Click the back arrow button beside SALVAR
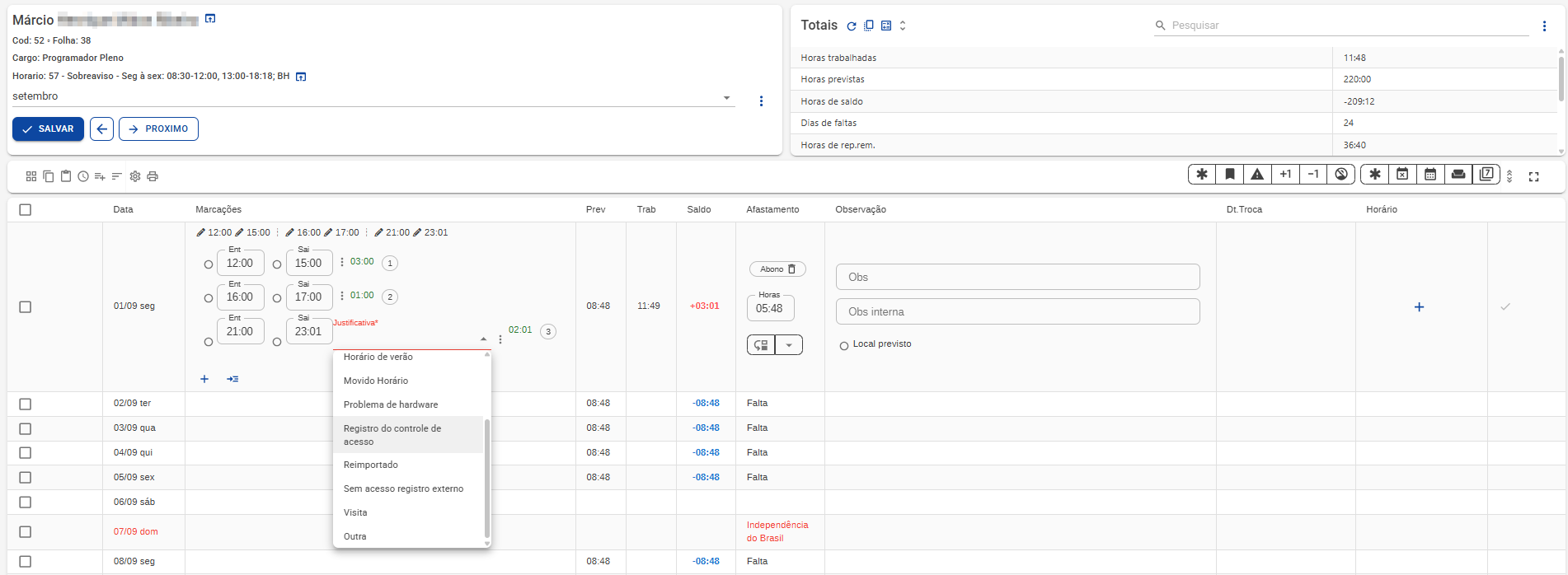1568x575 pixels. coord(101,129)
